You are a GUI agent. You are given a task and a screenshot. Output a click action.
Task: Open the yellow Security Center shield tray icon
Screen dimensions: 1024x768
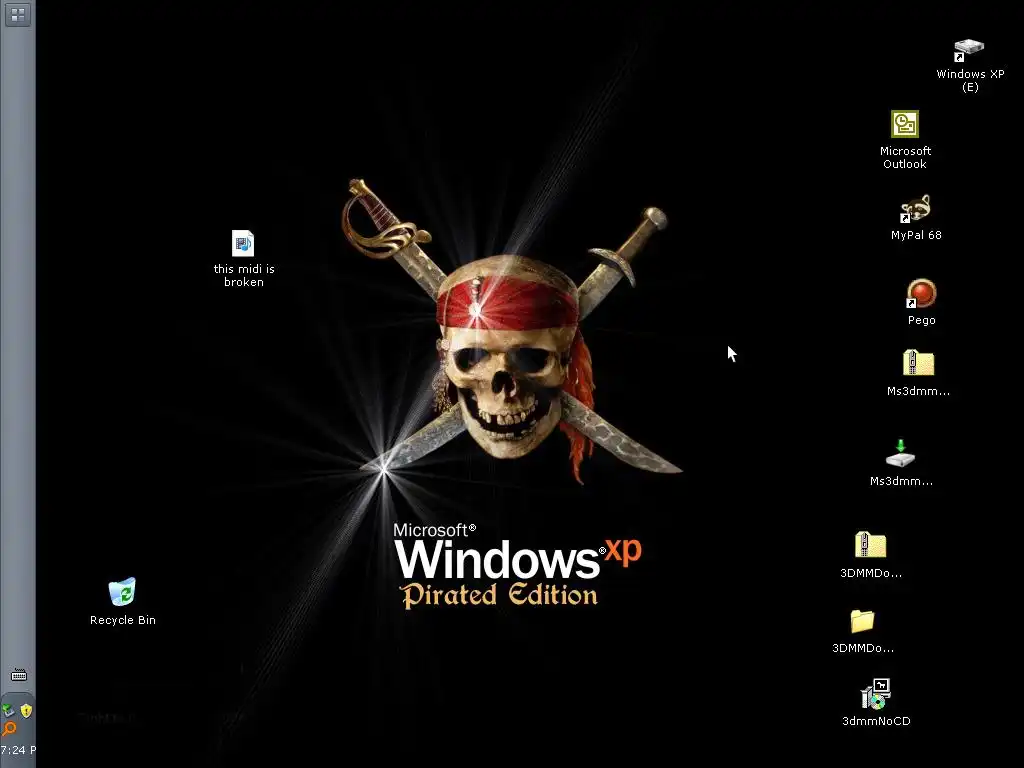(26, 711)
